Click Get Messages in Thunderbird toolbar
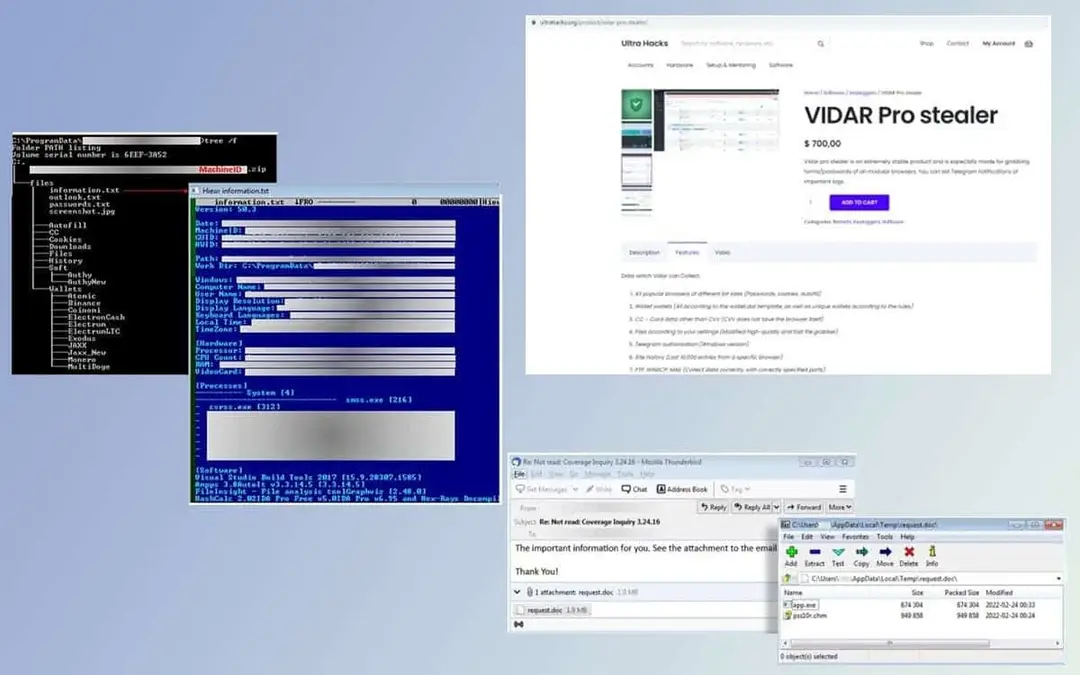 click(x=541, y=489)
